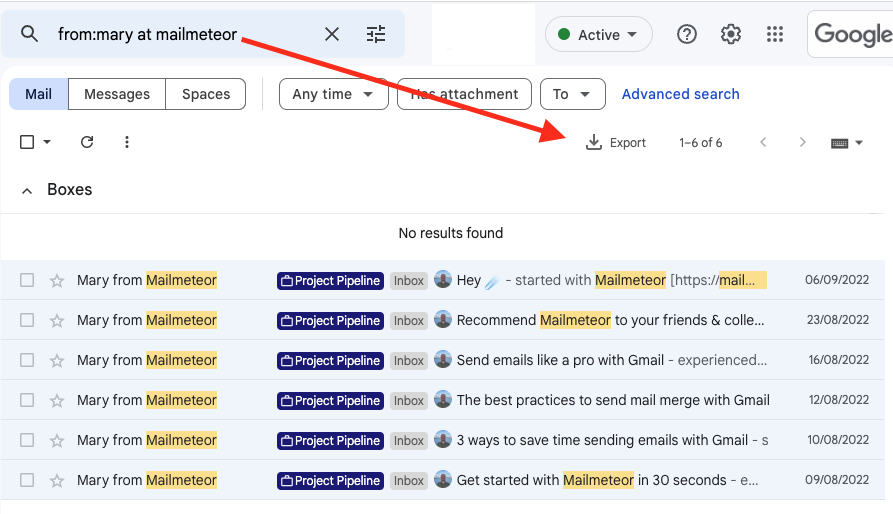Image resolution: width=893 pixels, height=514 pixels.
Task: Tick the select all checkbox
Action: [27, 142]
